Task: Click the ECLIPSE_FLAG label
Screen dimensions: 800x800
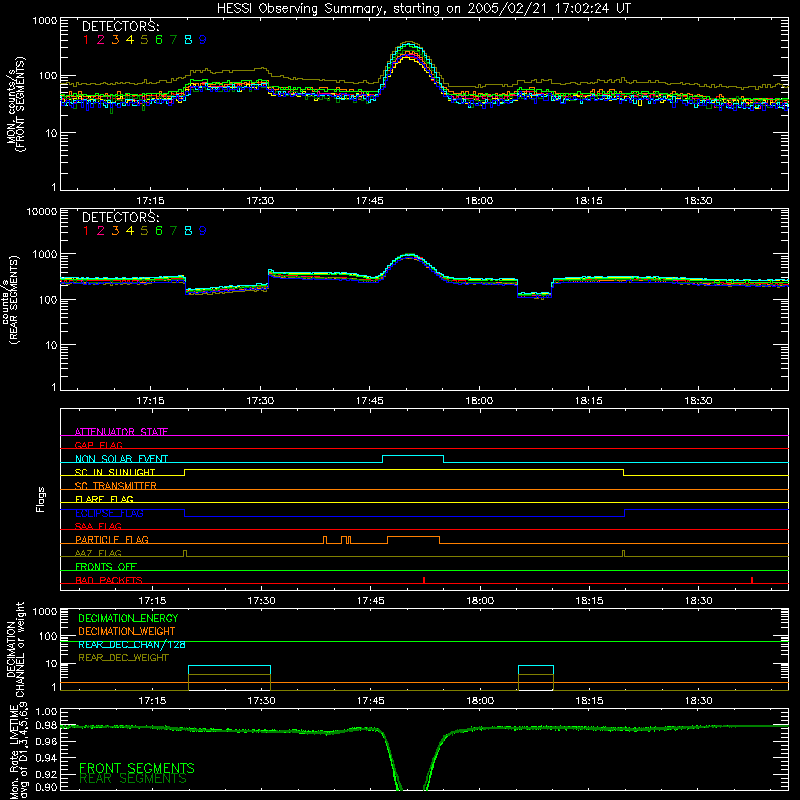Action: [x=109, y=513]
